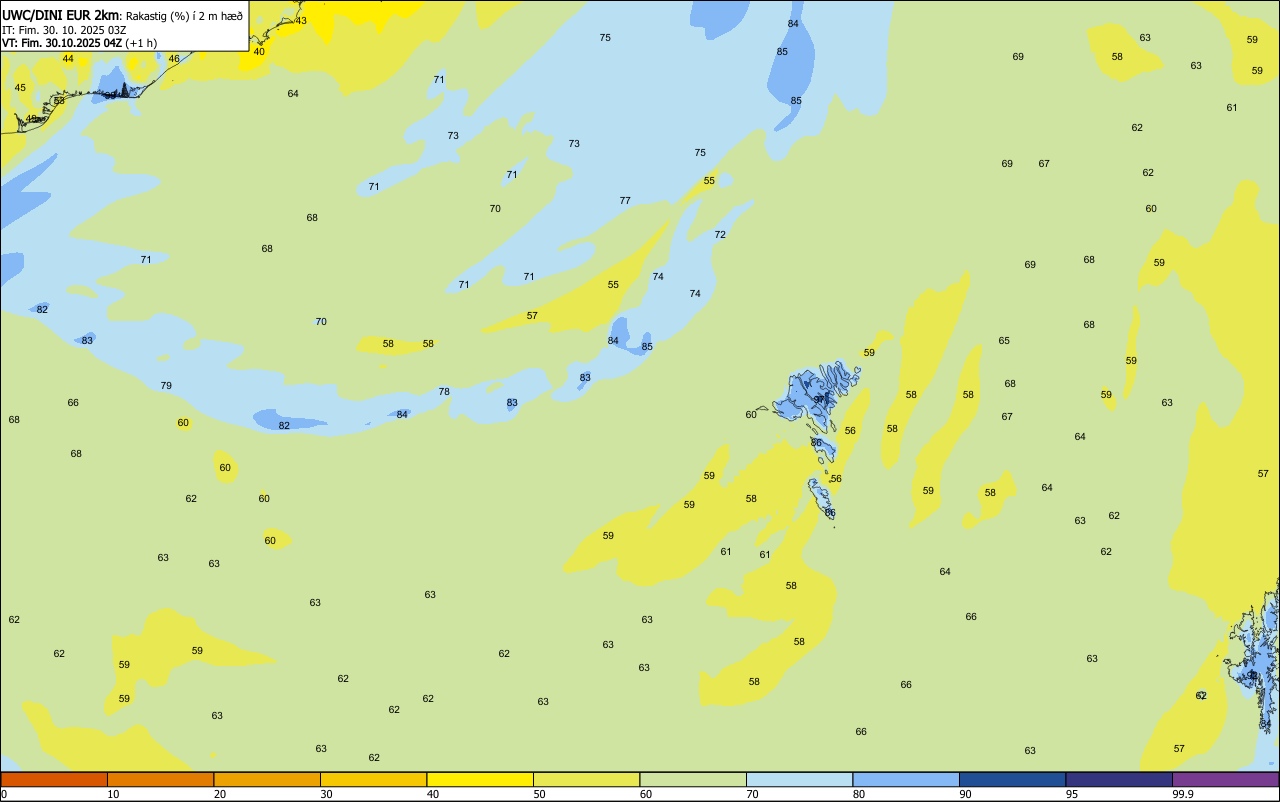Pick the 40–50 bright yellow legend swatch

coord(480,779)
